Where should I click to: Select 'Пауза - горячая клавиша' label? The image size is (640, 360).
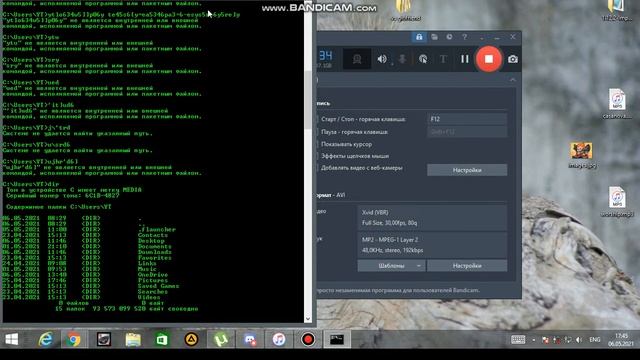click(354, 132)
